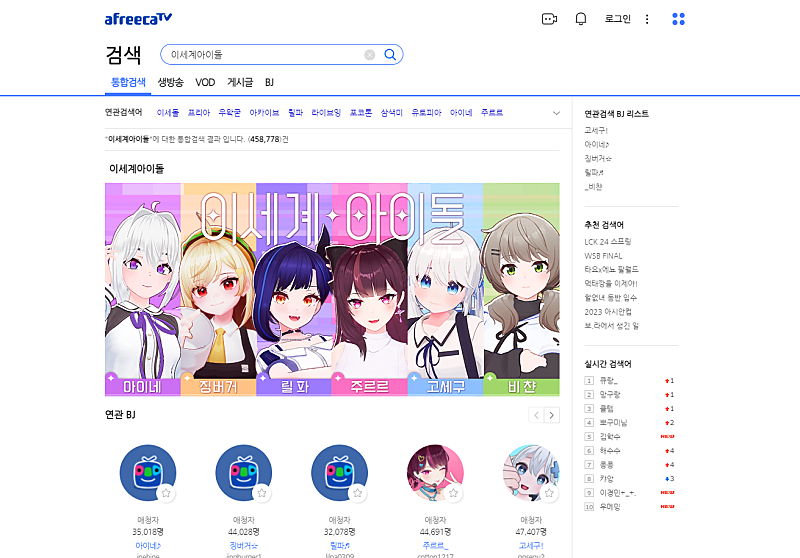Open 징버거☆ in related BJ list
Screen dimensions: 800x558
point(598,159)
